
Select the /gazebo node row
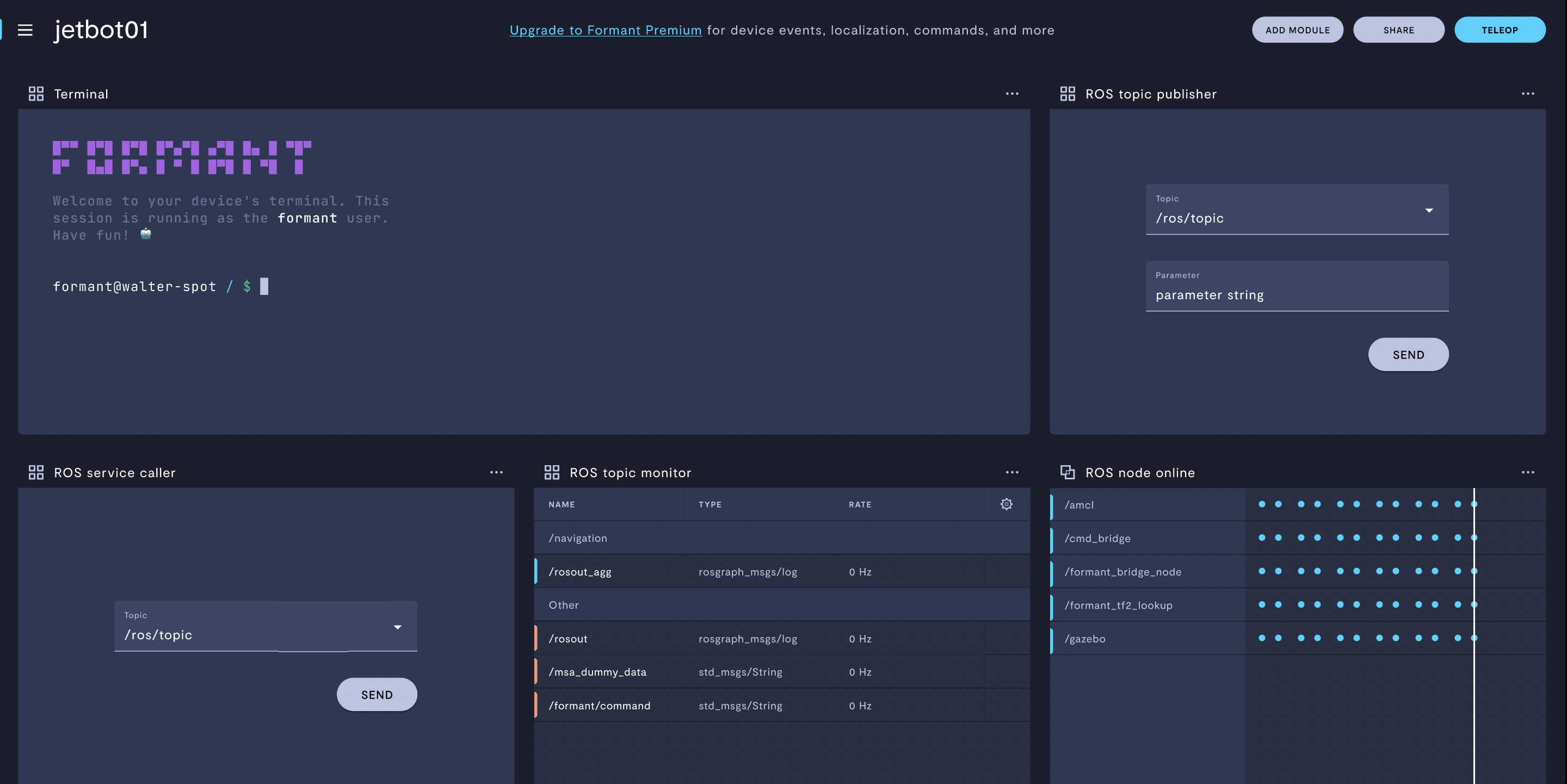tap(1084, 639)
